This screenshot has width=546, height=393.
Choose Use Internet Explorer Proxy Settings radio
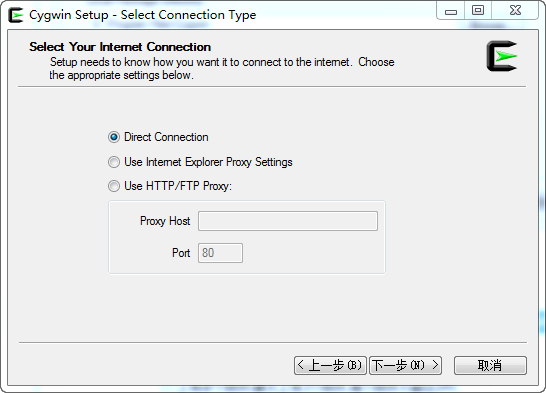click(x=114, y=162)
